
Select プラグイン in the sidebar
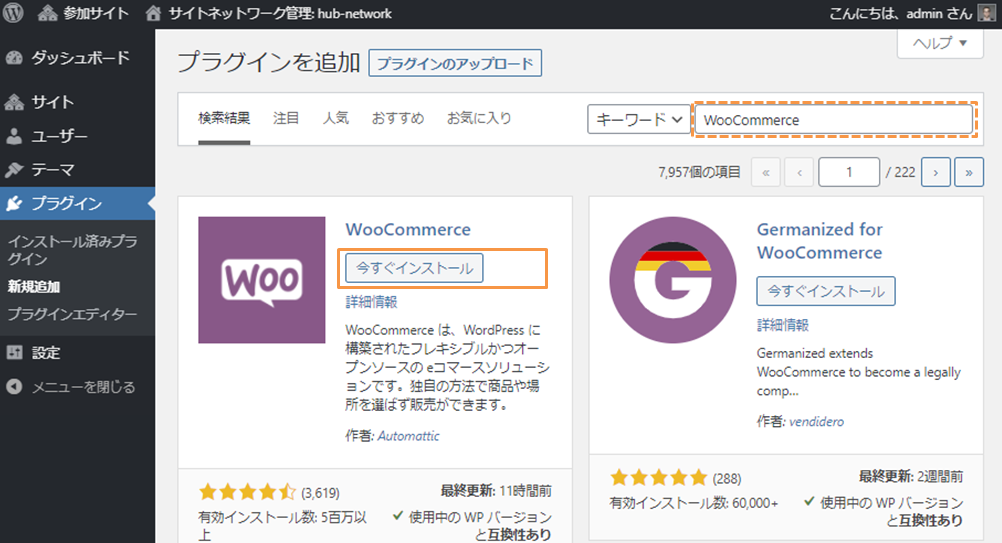pyautogui.click(x=77, y=203)
